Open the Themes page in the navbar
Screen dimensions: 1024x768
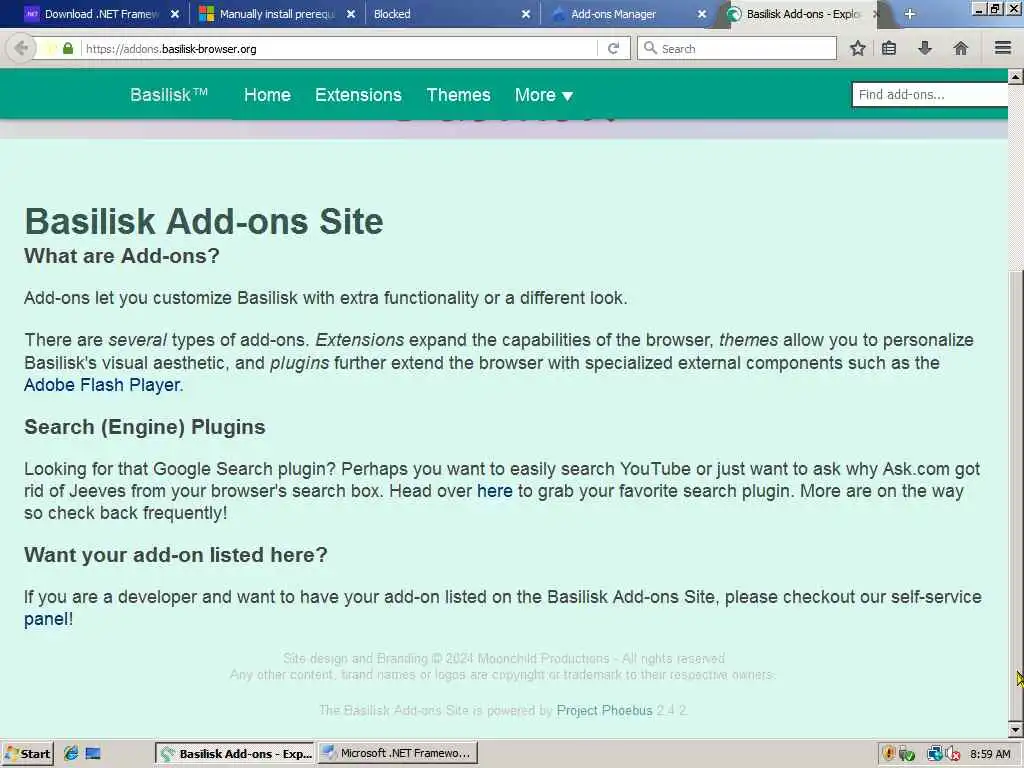[458, 95]
